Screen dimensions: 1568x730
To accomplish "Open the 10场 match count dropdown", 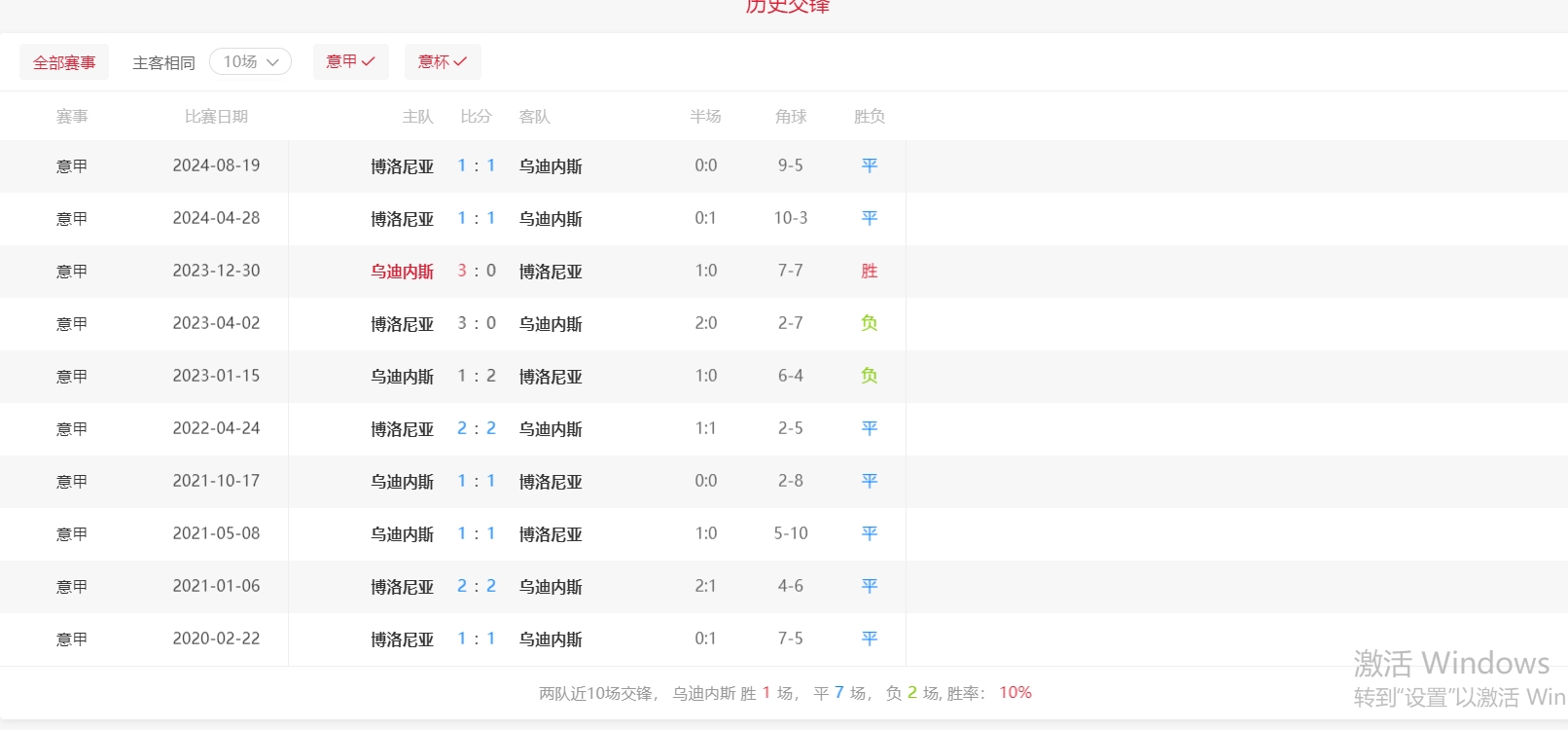I will pos(250,62).
